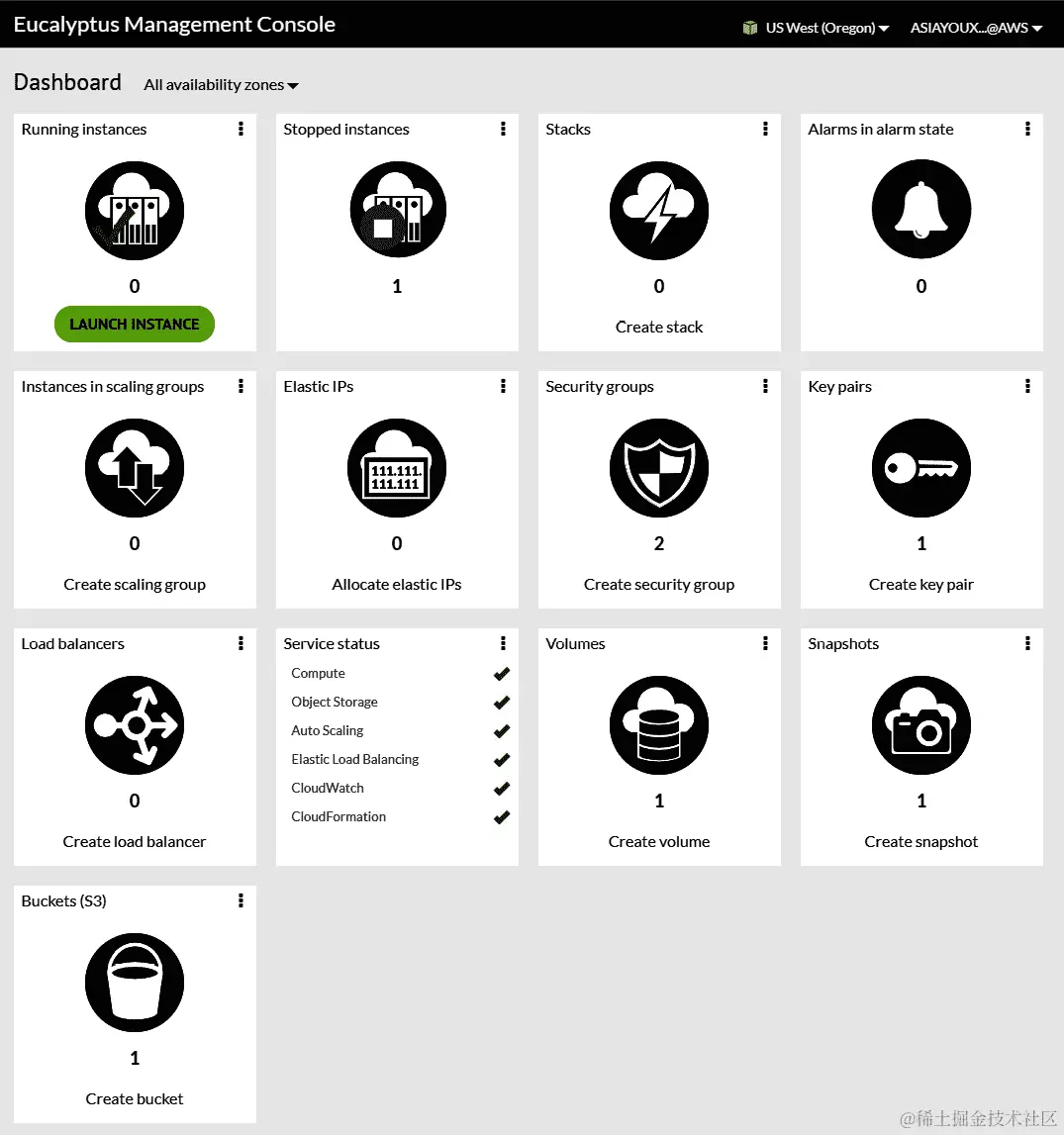
Task: Open Elastic IPs tile three-dot menu
Action: pyautogui.click(x=503, y=386)
